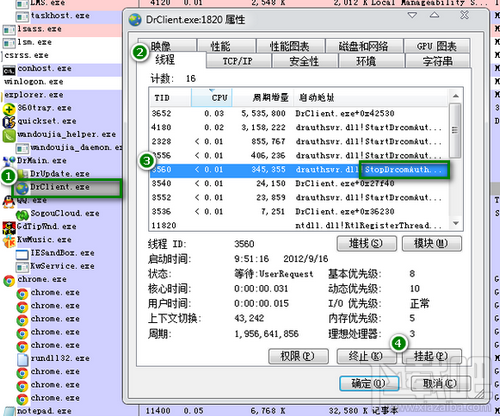
Task: Click the 权限(P) button
Action: tap(298, 356)
